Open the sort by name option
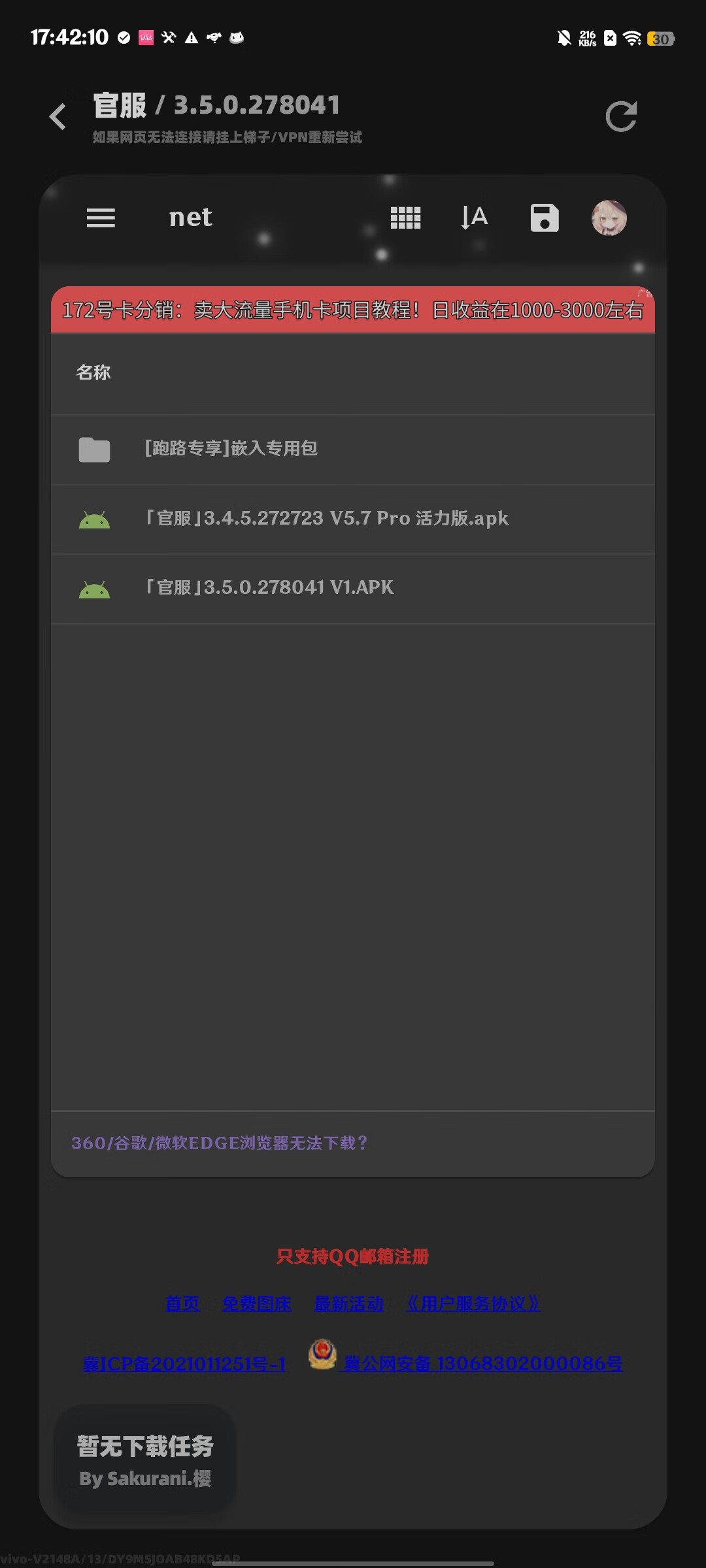This screenshot has width=706, height=1568. 474,218
